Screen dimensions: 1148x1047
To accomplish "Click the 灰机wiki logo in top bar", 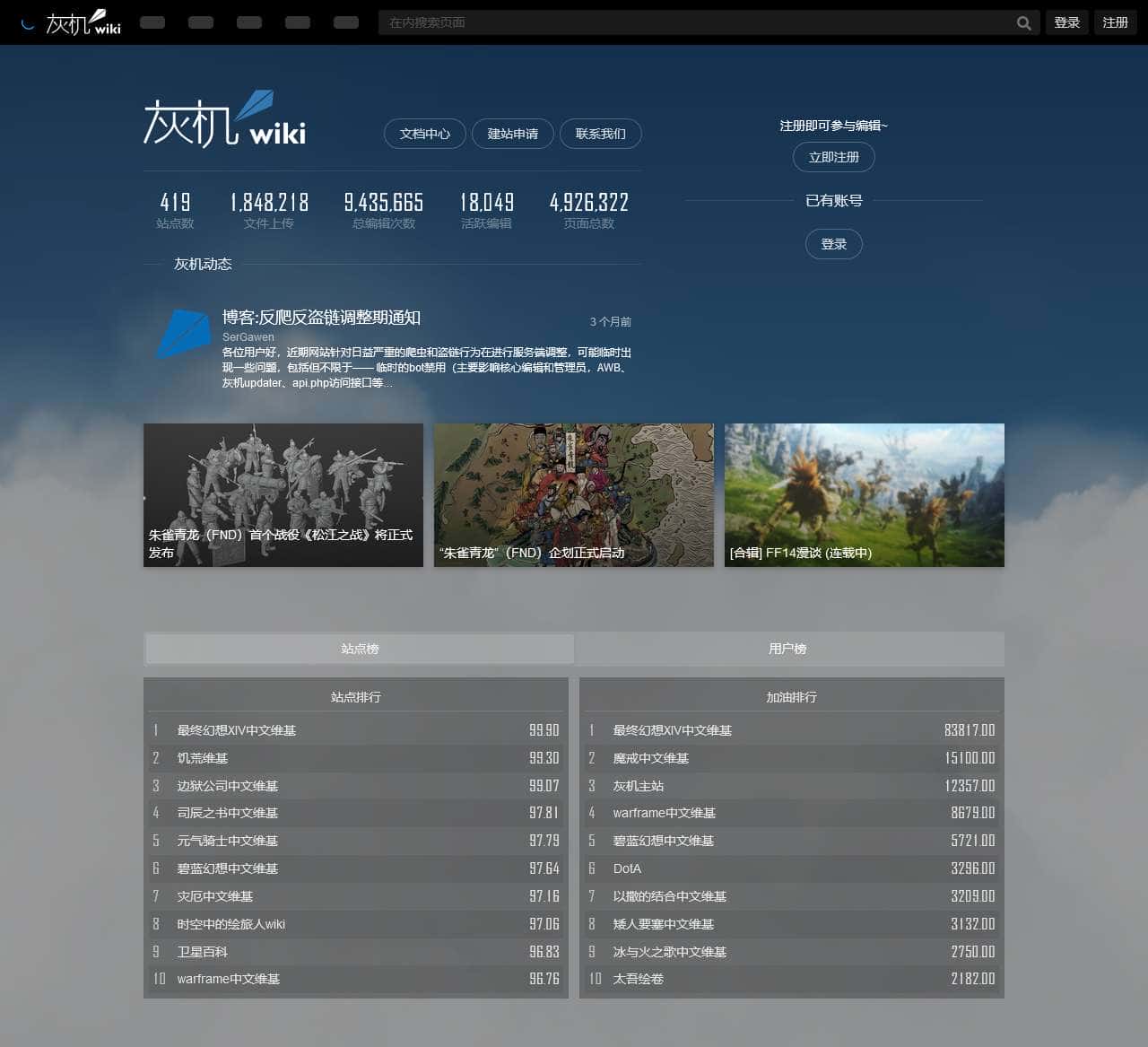I will [x=83, y=22].
